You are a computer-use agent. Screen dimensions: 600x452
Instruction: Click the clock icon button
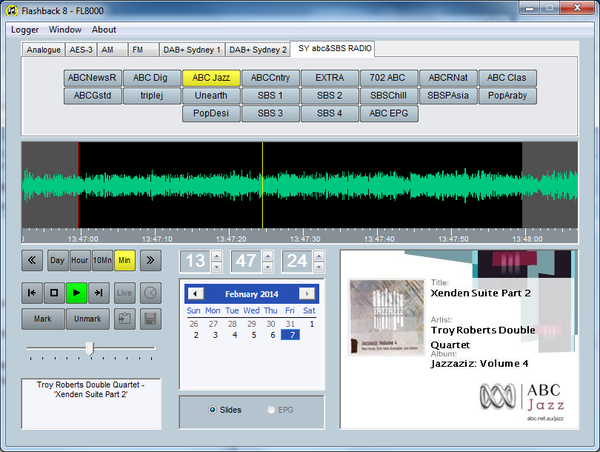[x=150, y=293]
